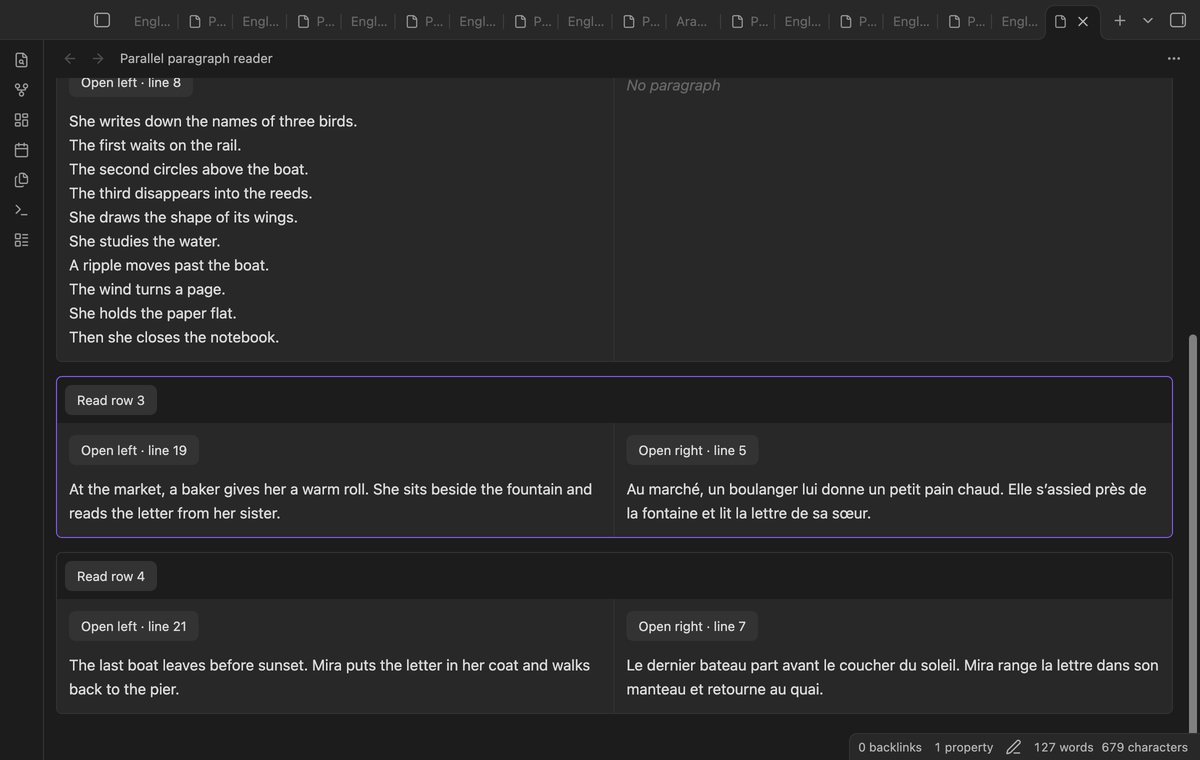Open the more options three-dot menu
Image resolution: width=1200 pixels, height=760 pixels.
point(1173,58)
